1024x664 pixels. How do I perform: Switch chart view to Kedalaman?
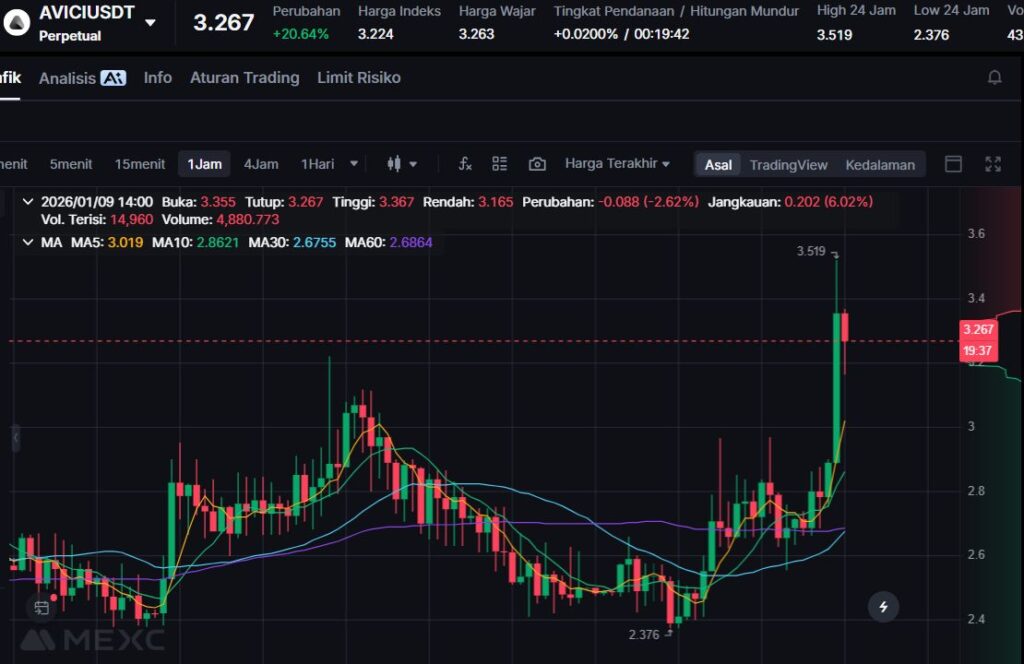tap(880, 165)
